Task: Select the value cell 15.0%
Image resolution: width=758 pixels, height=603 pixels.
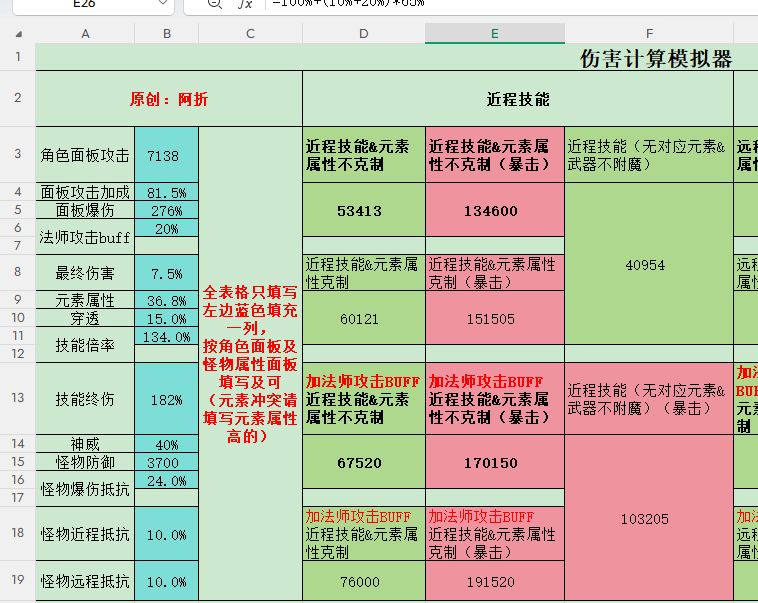Action: [x=167, y=318]
